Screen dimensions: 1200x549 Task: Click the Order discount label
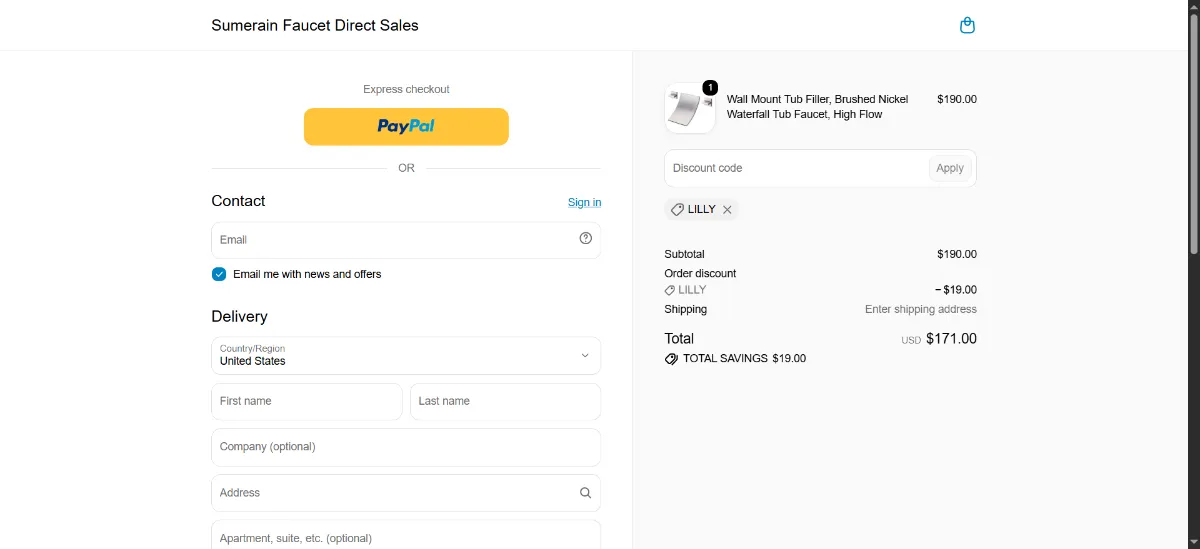coord(700,273)
